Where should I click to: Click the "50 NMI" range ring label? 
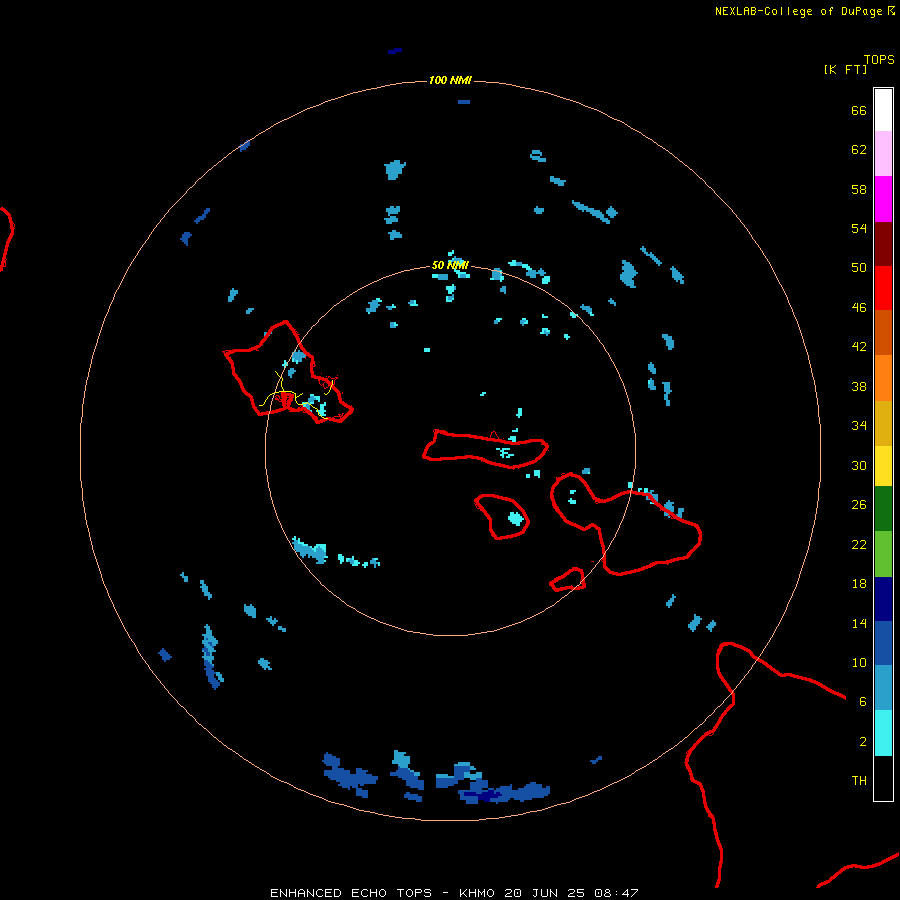pos(450,265)
